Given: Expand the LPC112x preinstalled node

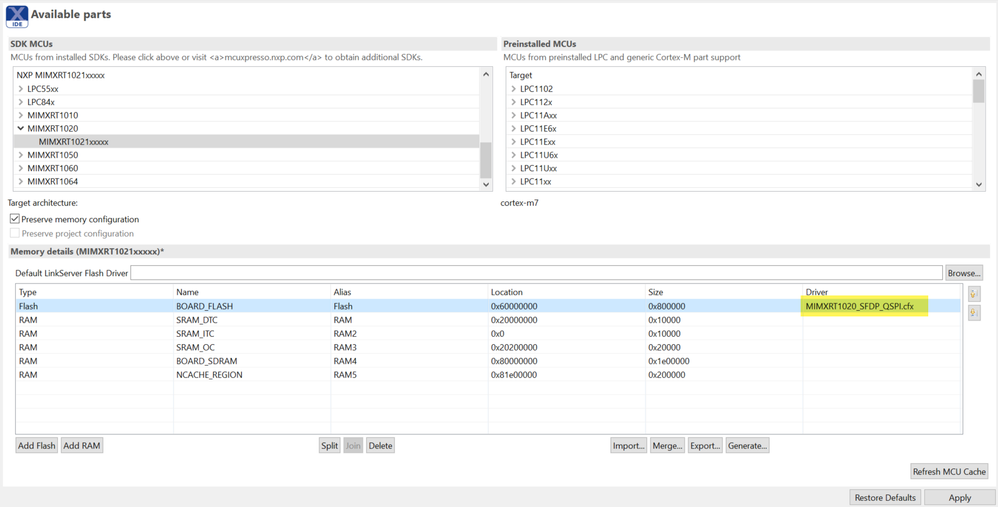Looking at the screenshot, I should pos(514,102).
